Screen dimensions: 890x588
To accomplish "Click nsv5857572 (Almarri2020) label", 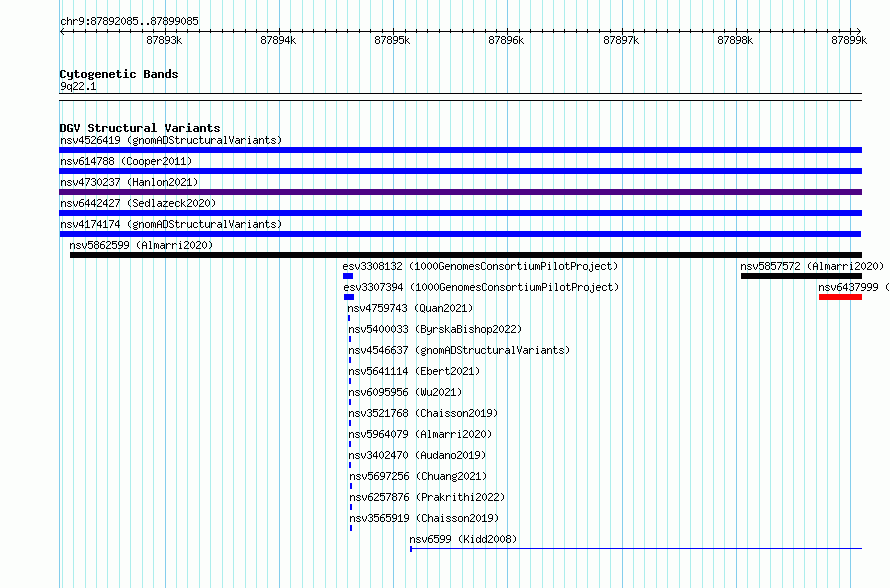I will click(812, 266).
